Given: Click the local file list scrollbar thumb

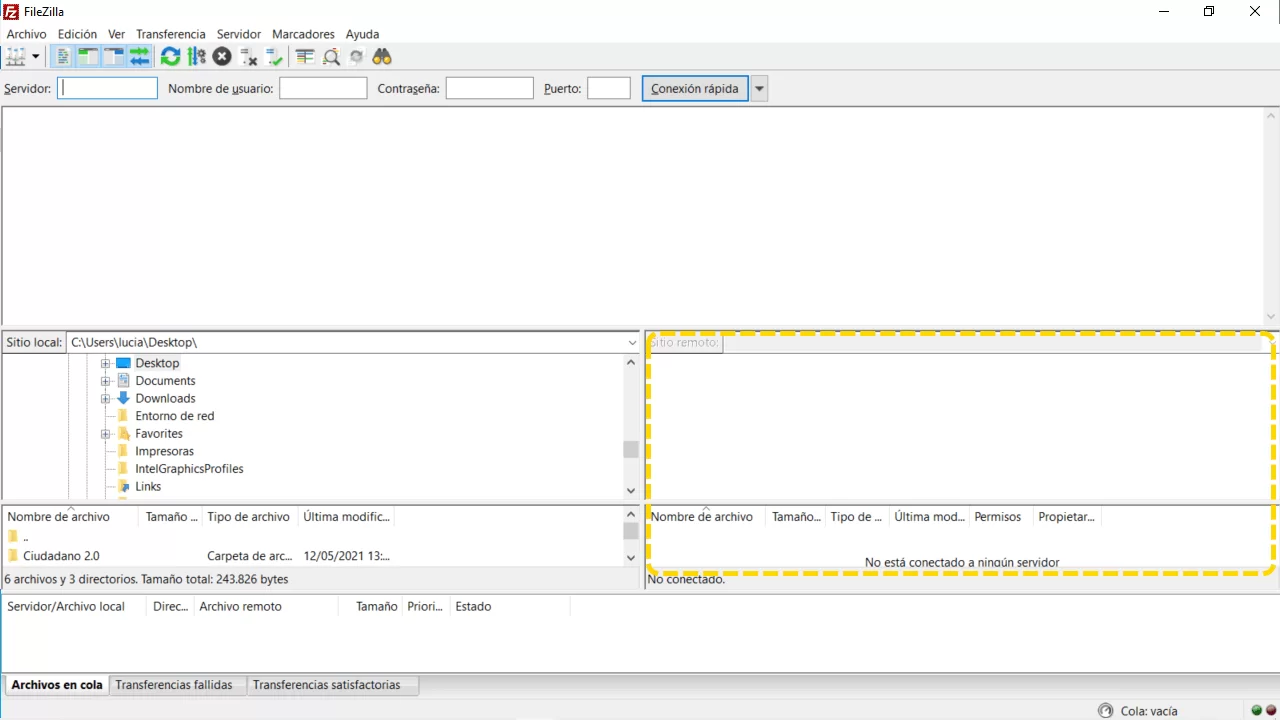Looking at the screenshot, I should point(631,532).
